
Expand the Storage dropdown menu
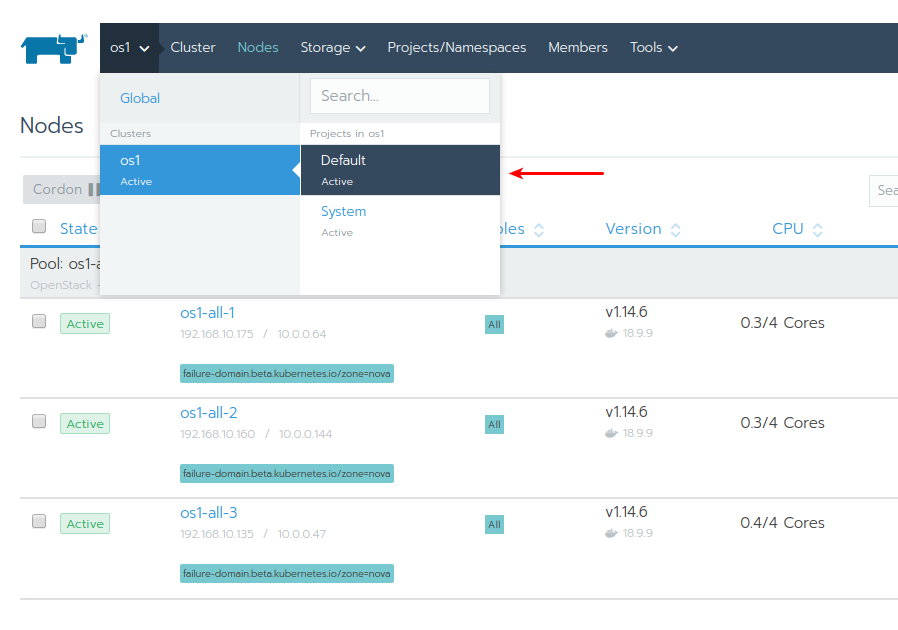point(332,47)
